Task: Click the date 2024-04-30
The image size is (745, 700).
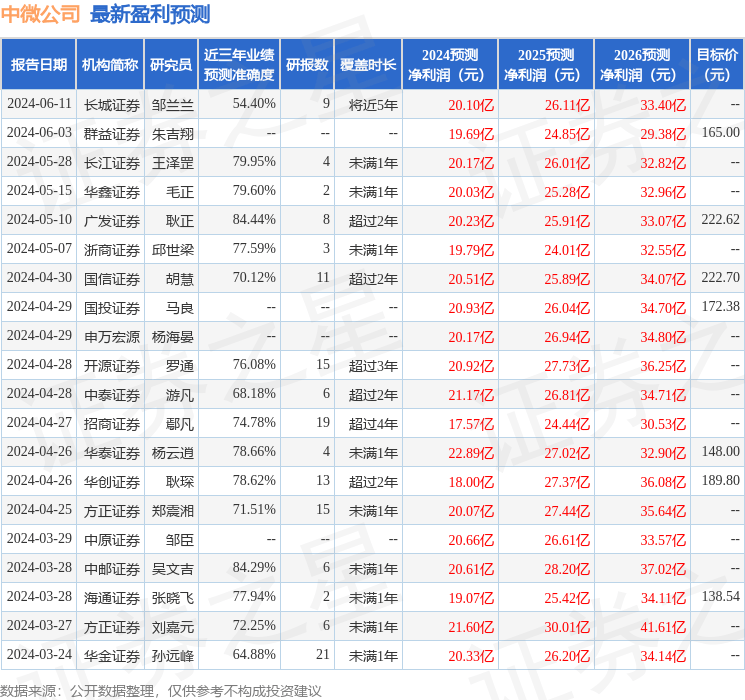Action: point(39,278)
